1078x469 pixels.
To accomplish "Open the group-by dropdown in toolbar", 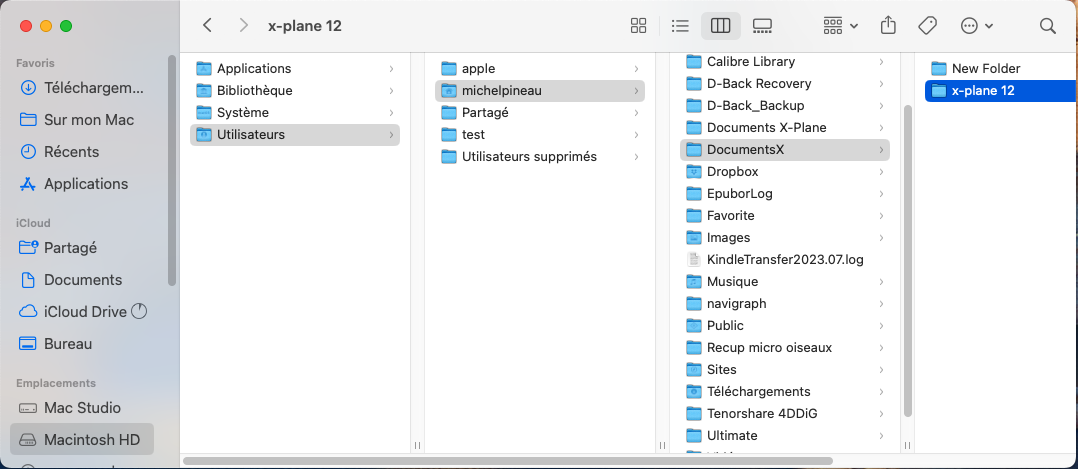I will click(840, 26).
